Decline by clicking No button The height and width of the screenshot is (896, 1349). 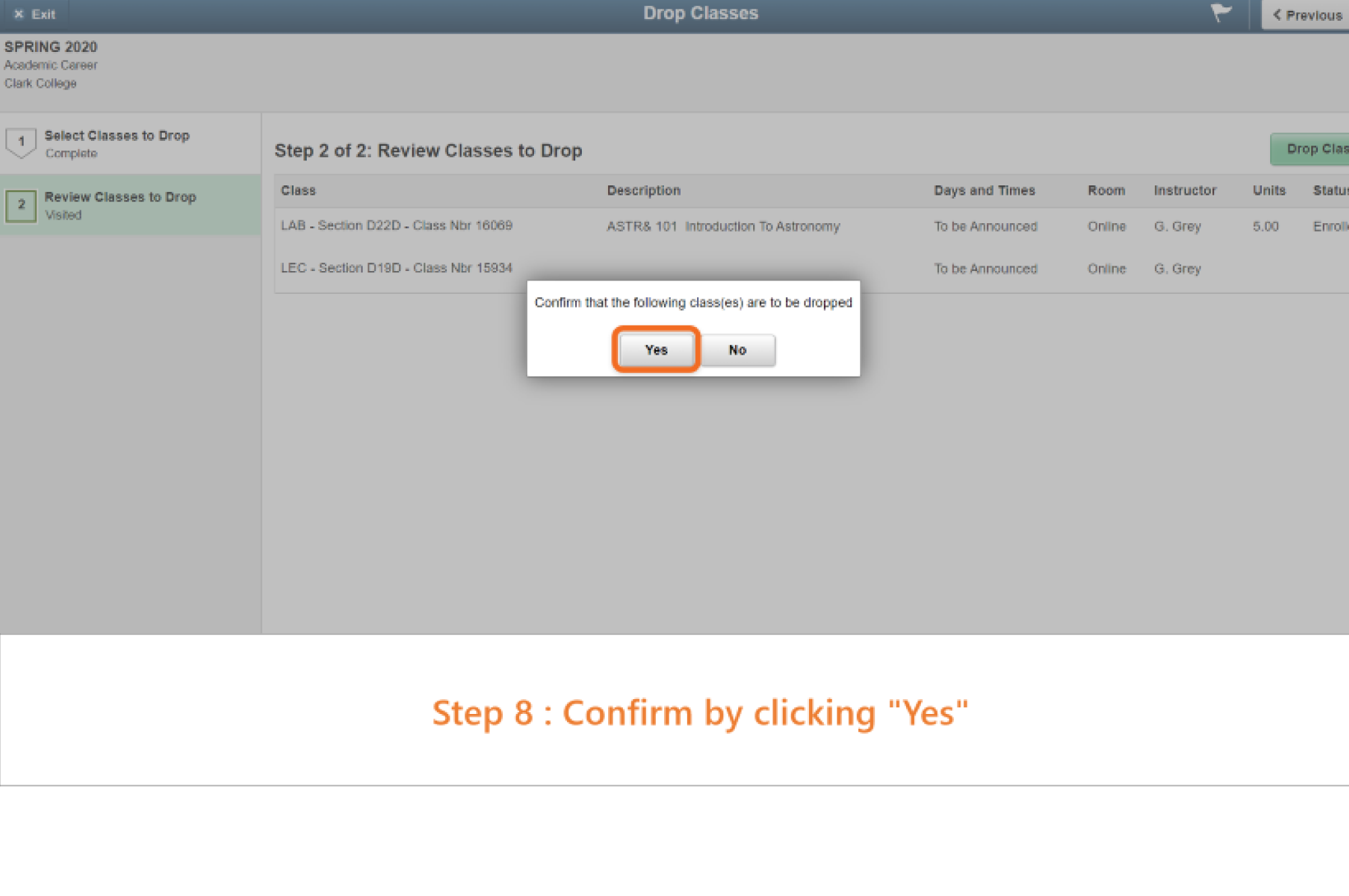(x=737, y=349)
